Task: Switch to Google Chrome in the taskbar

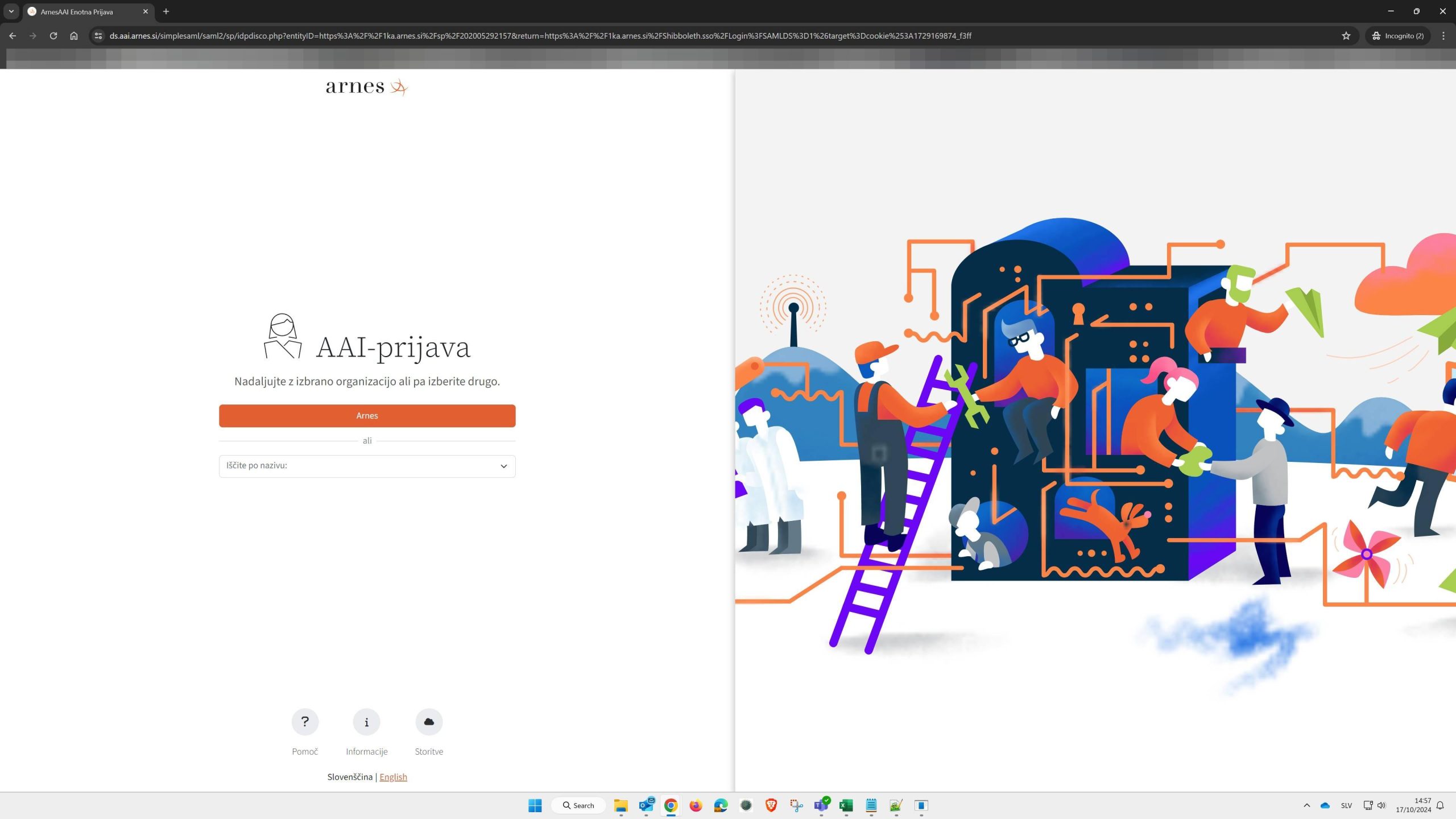Action: [x=671, y=805]
